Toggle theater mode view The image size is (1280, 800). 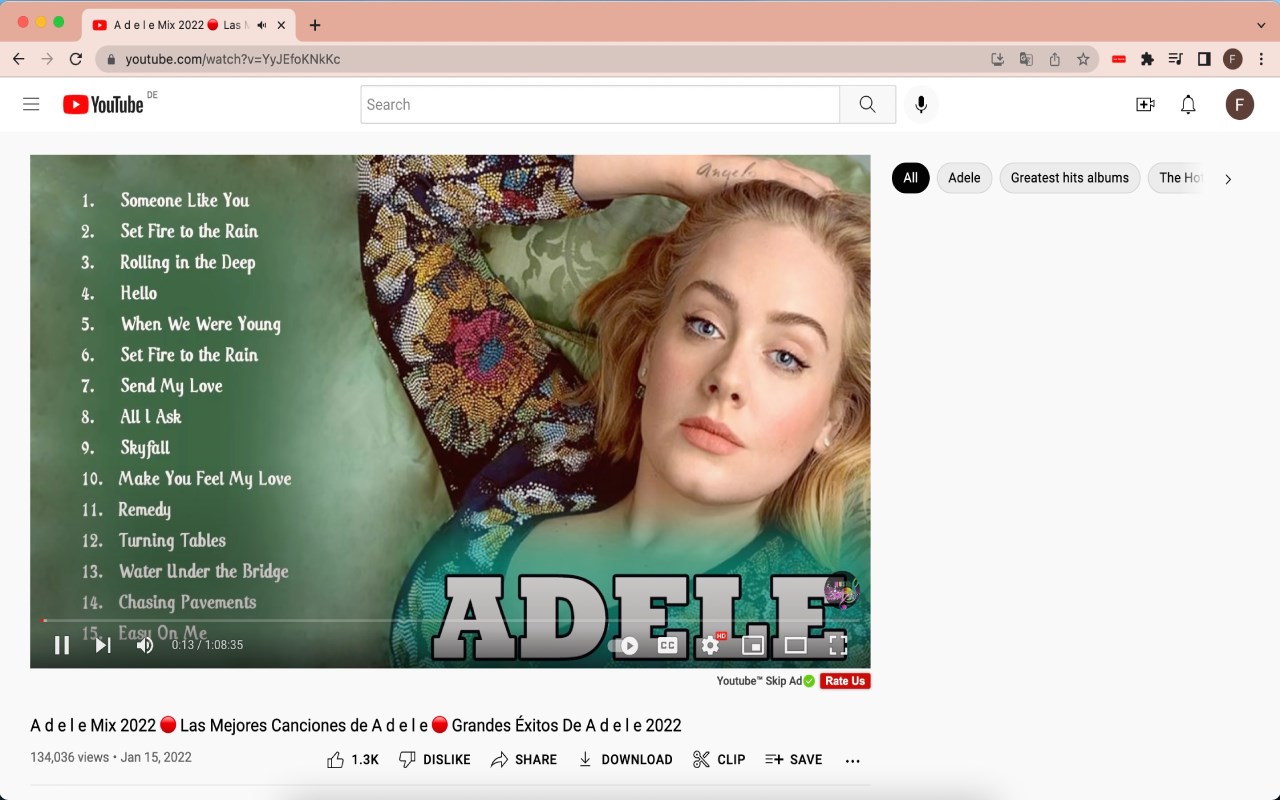tap(795, 645)
